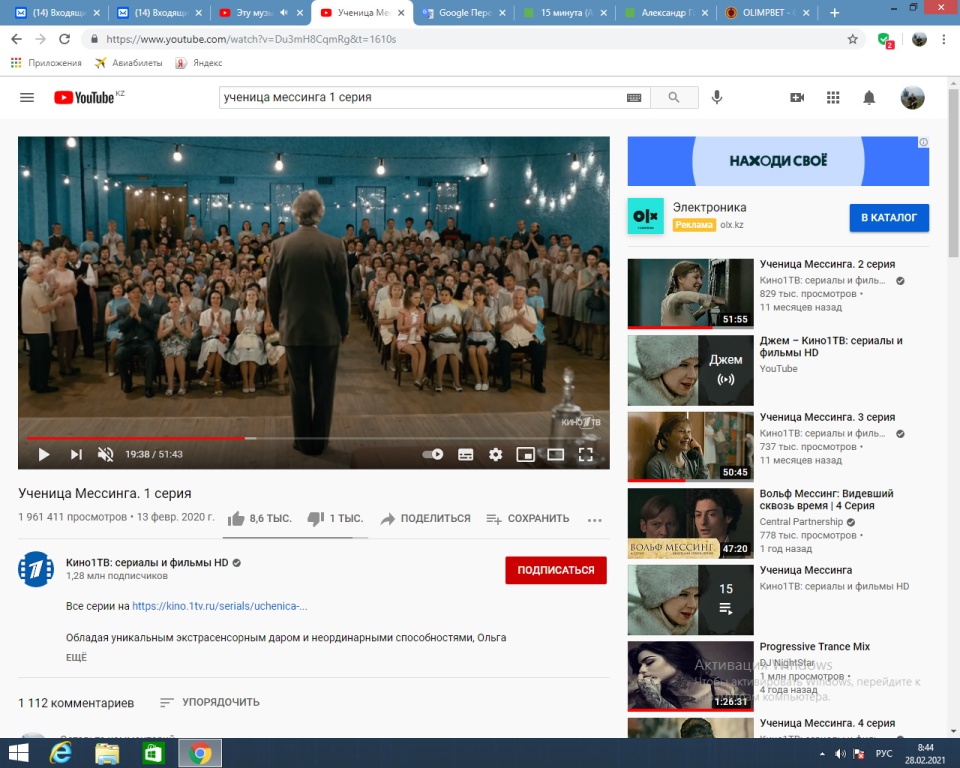Screen dimensions: 960x768
Task: Toggle subtitles in the player
Action: click(x=465, y=454)
